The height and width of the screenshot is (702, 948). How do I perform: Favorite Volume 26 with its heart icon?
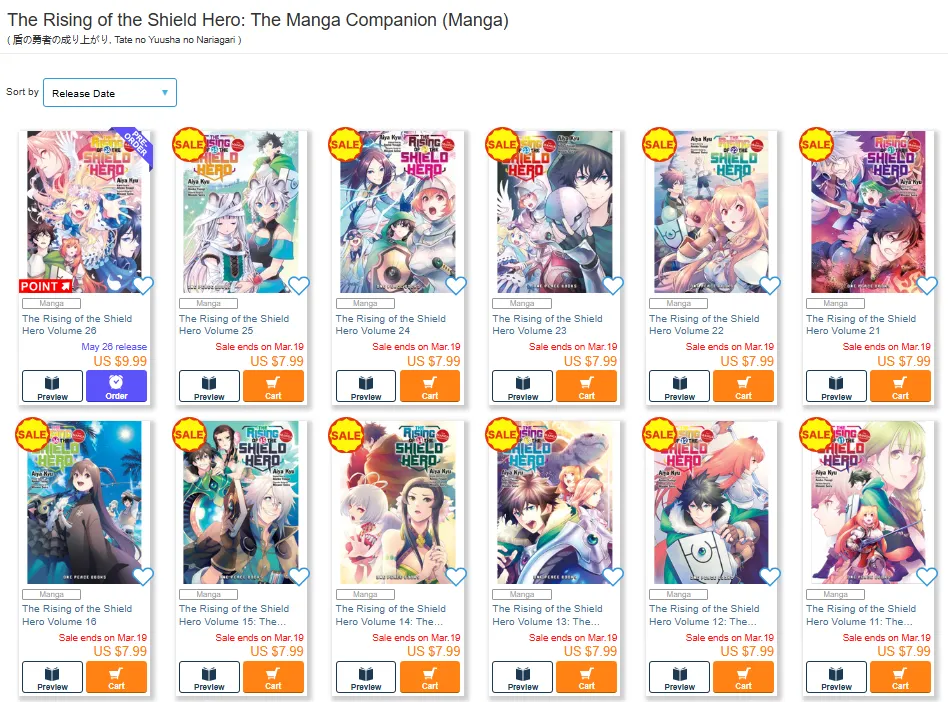coord(143,285)
